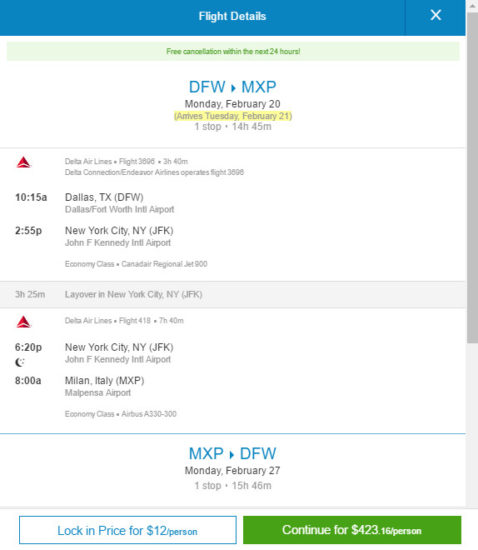478x550 pixels.
Task: Click the MXP to DFW route heading
Action: click(x=233, y=454)
